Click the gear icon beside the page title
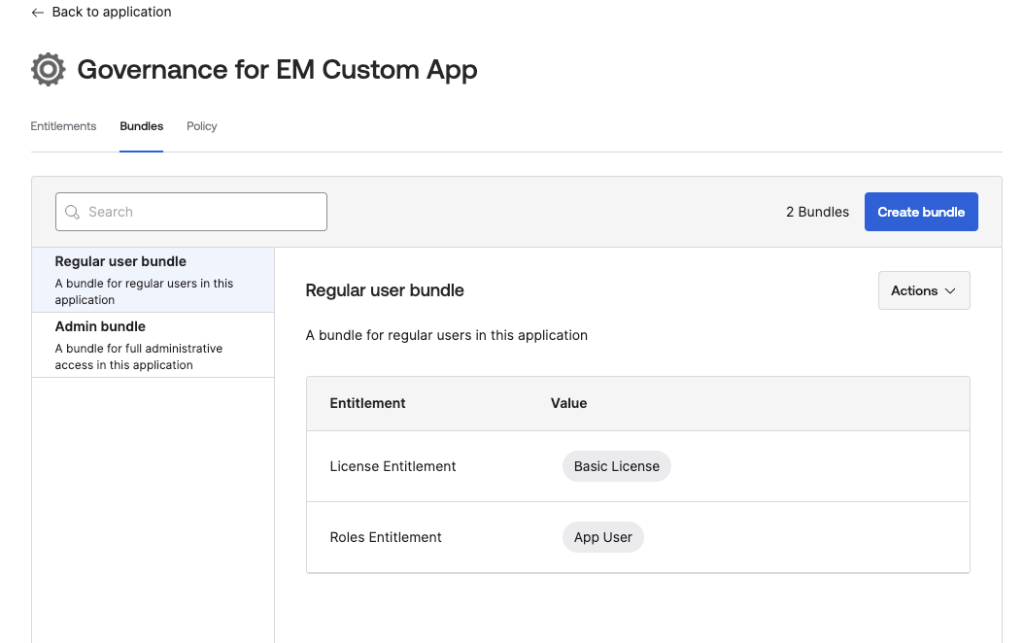Viewport: 1024px width, 643px height. coord(48,70)
